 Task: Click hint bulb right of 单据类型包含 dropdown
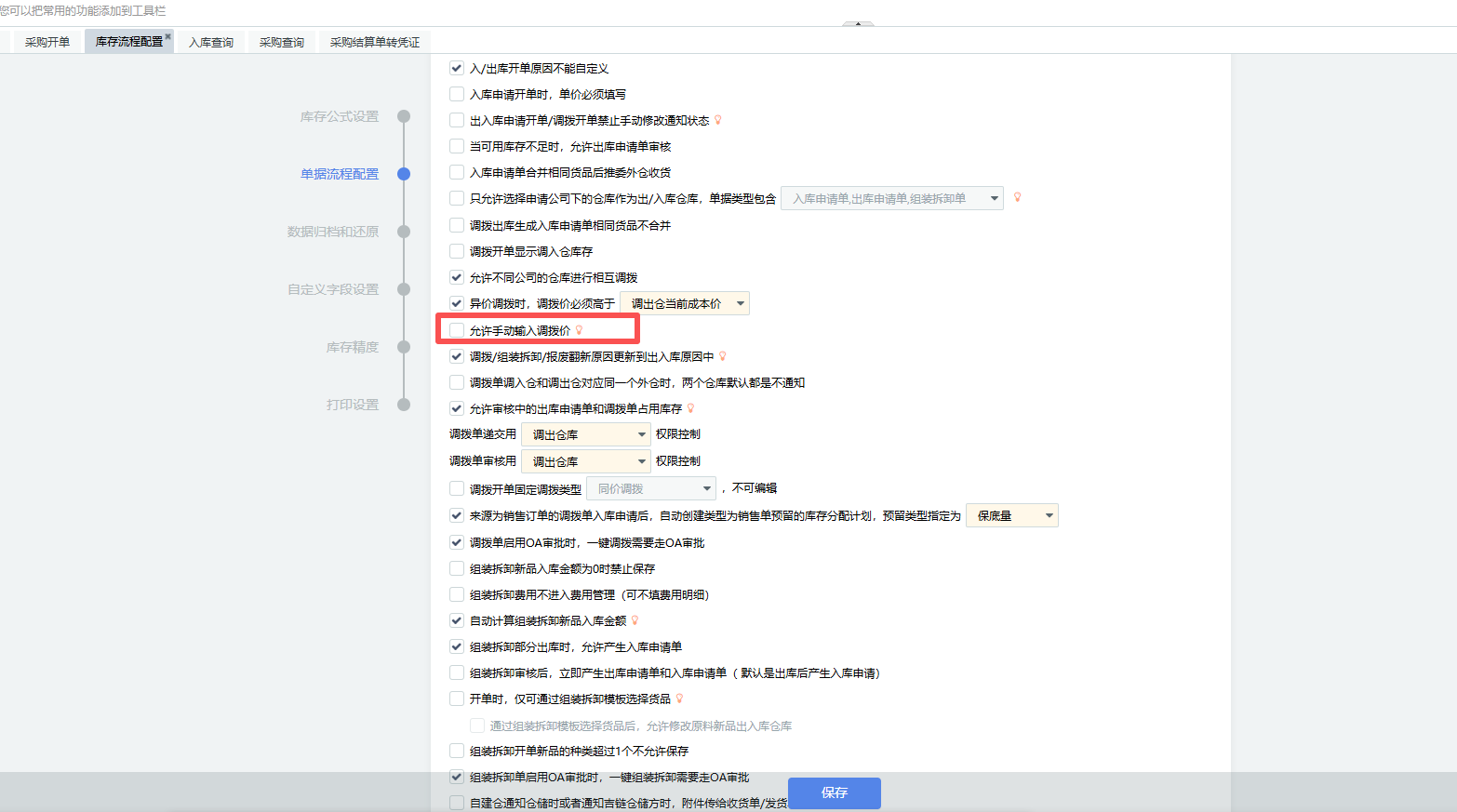tap(1017, 197)
